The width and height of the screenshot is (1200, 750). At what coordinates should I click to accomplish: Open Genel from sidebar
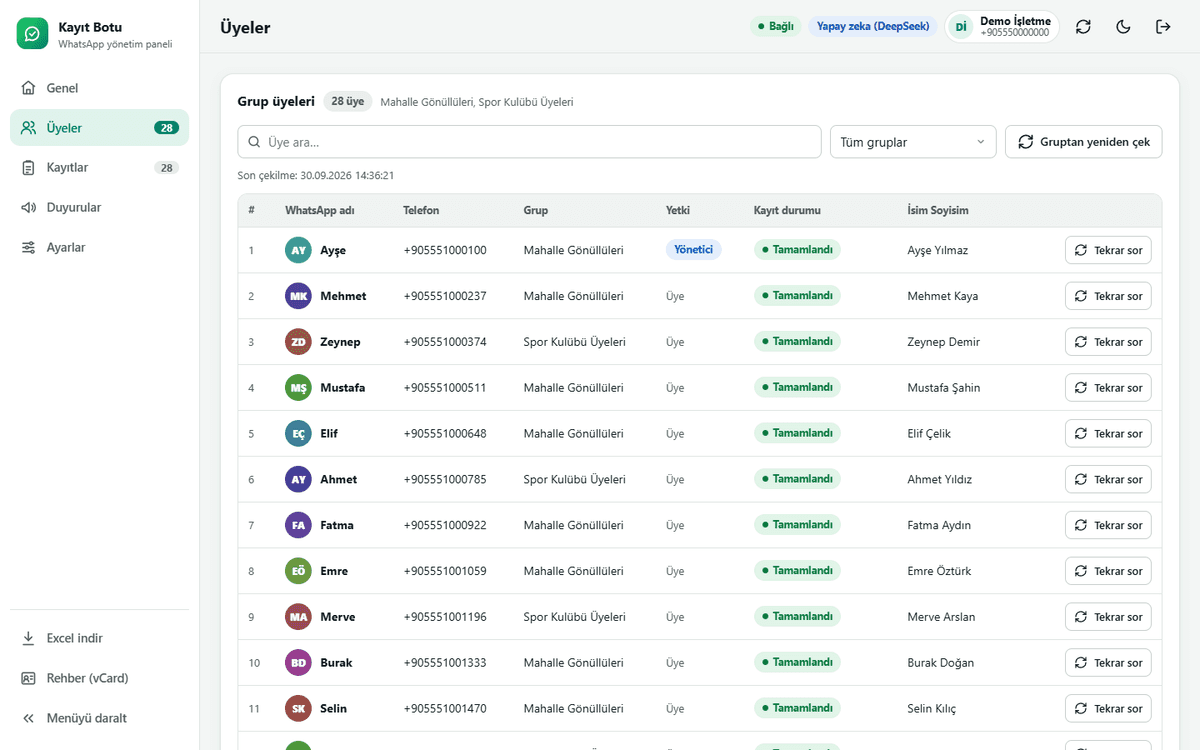point(99,88)
